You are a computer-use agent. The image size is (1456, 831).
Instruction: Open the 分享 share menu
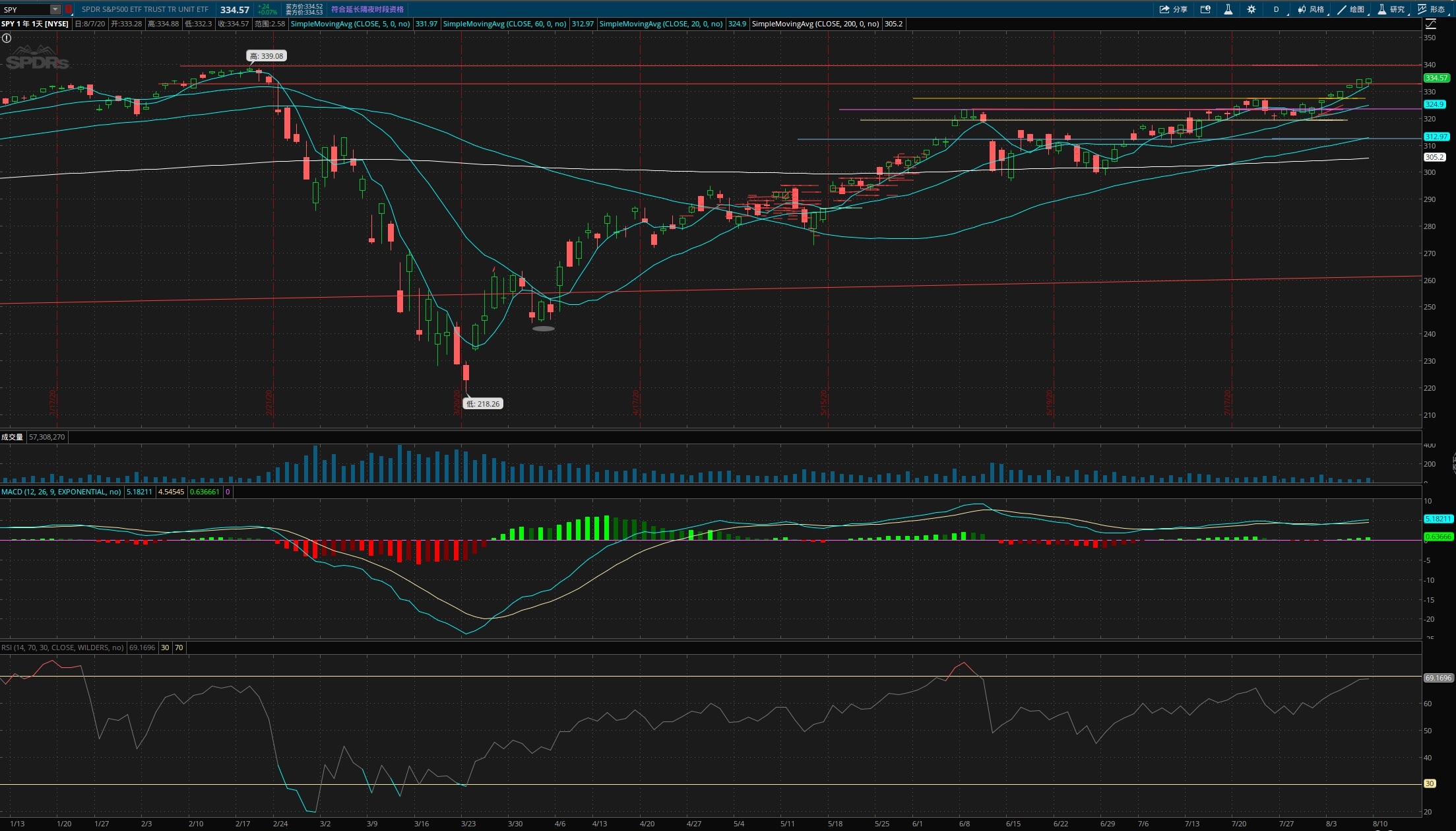(1174, 9)
